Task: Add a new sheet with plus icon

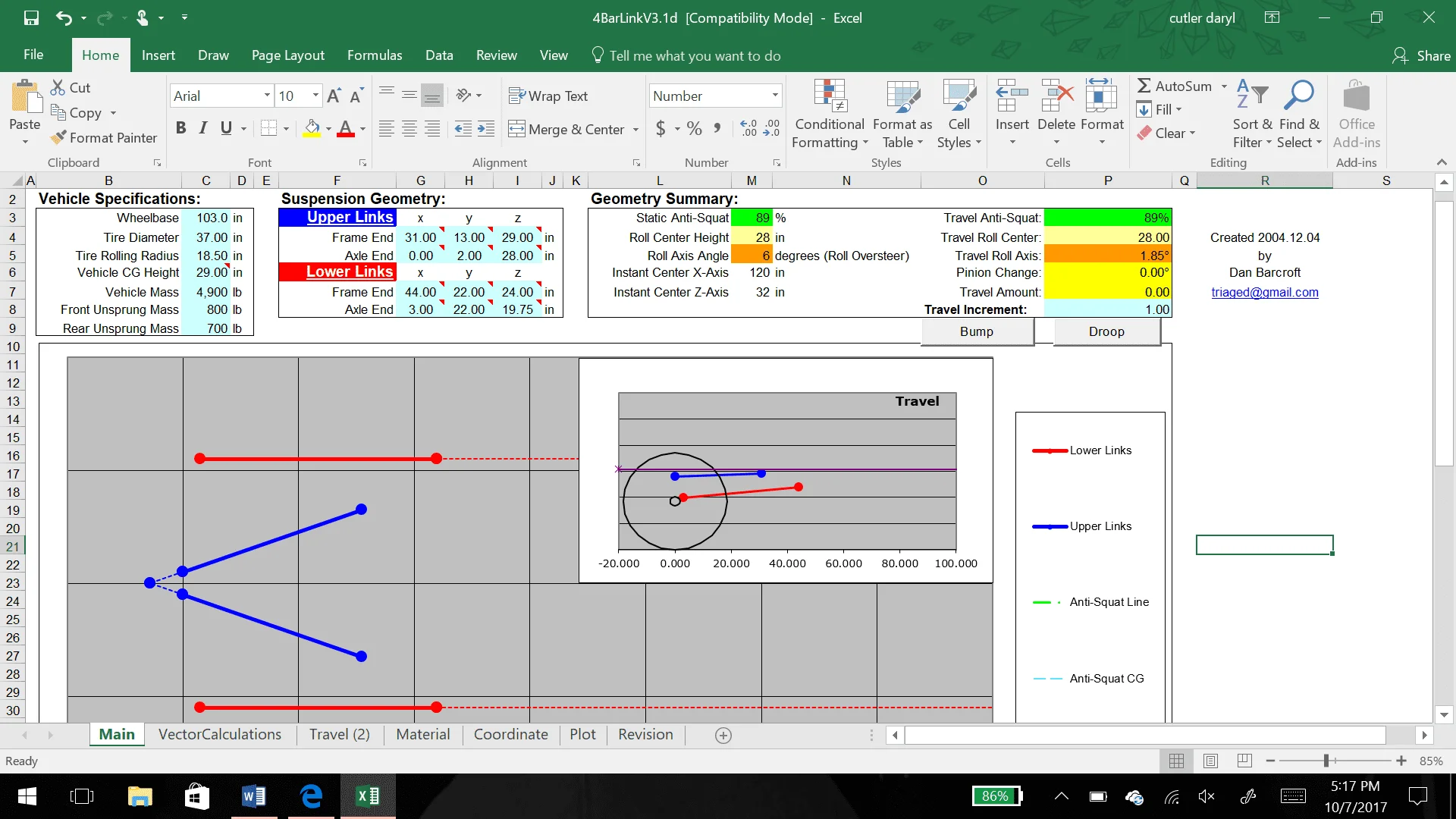Action: pyautogui.click(x=723, y=735)
